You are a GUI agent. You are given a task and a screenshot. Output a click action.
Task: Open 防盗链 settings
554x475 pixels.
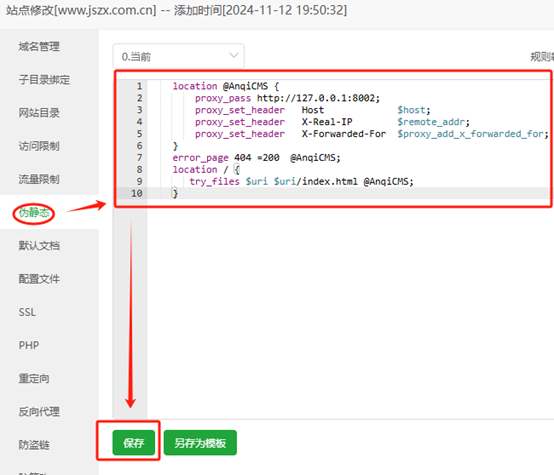tap(34, 445)
